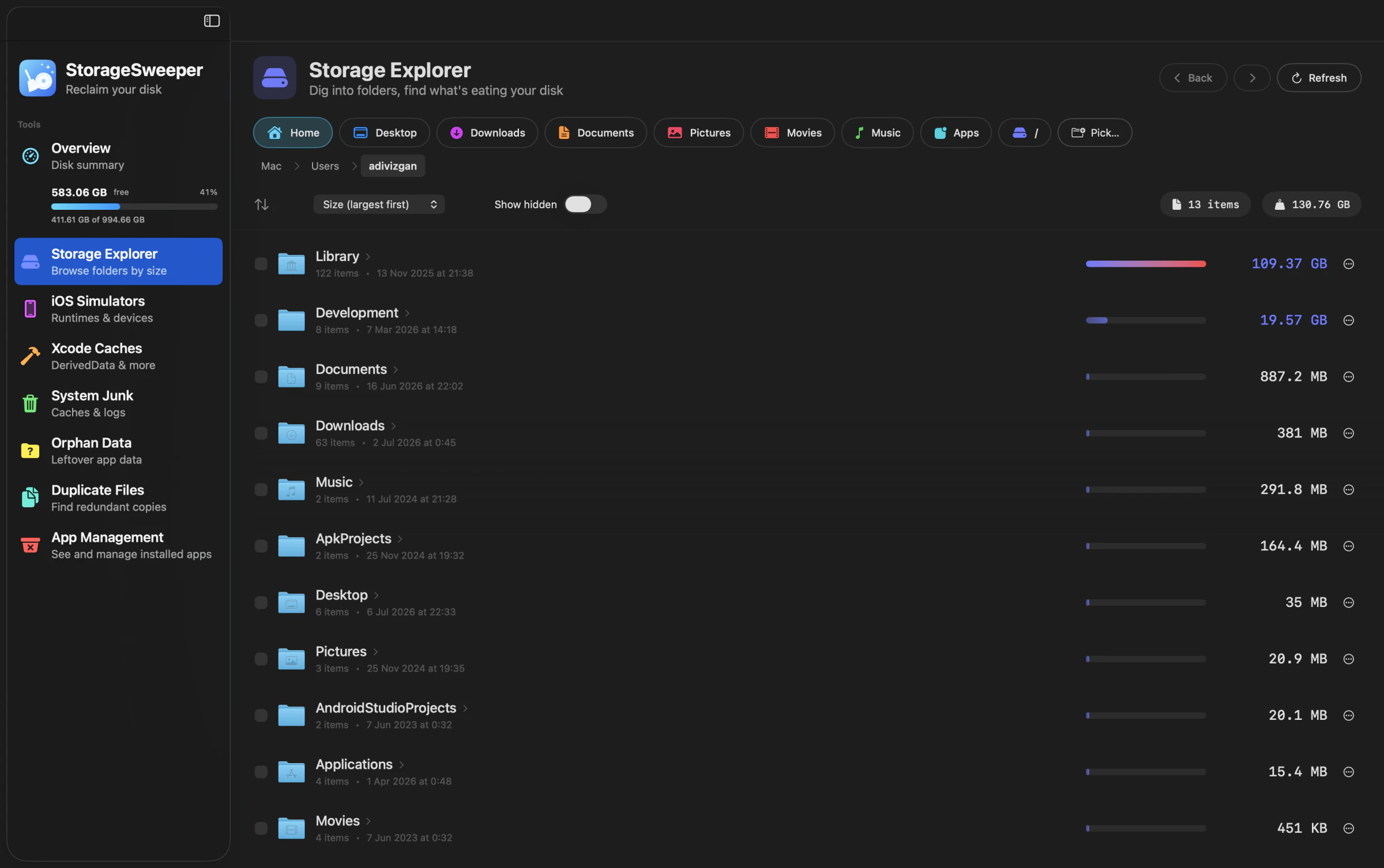The width and height of the screenshot is (1384, 868).
Task: Check the Library folder checkbox
Action: (x=261, y=264)
